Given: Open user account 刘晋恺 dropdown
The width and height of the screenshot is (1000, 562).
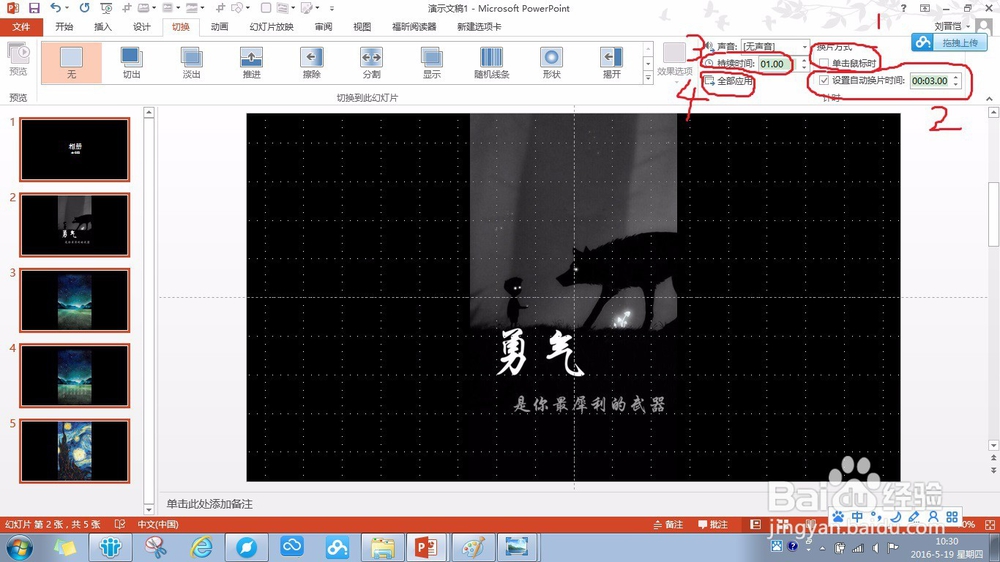Looking at the screenshot, I should tap(952, 26).
